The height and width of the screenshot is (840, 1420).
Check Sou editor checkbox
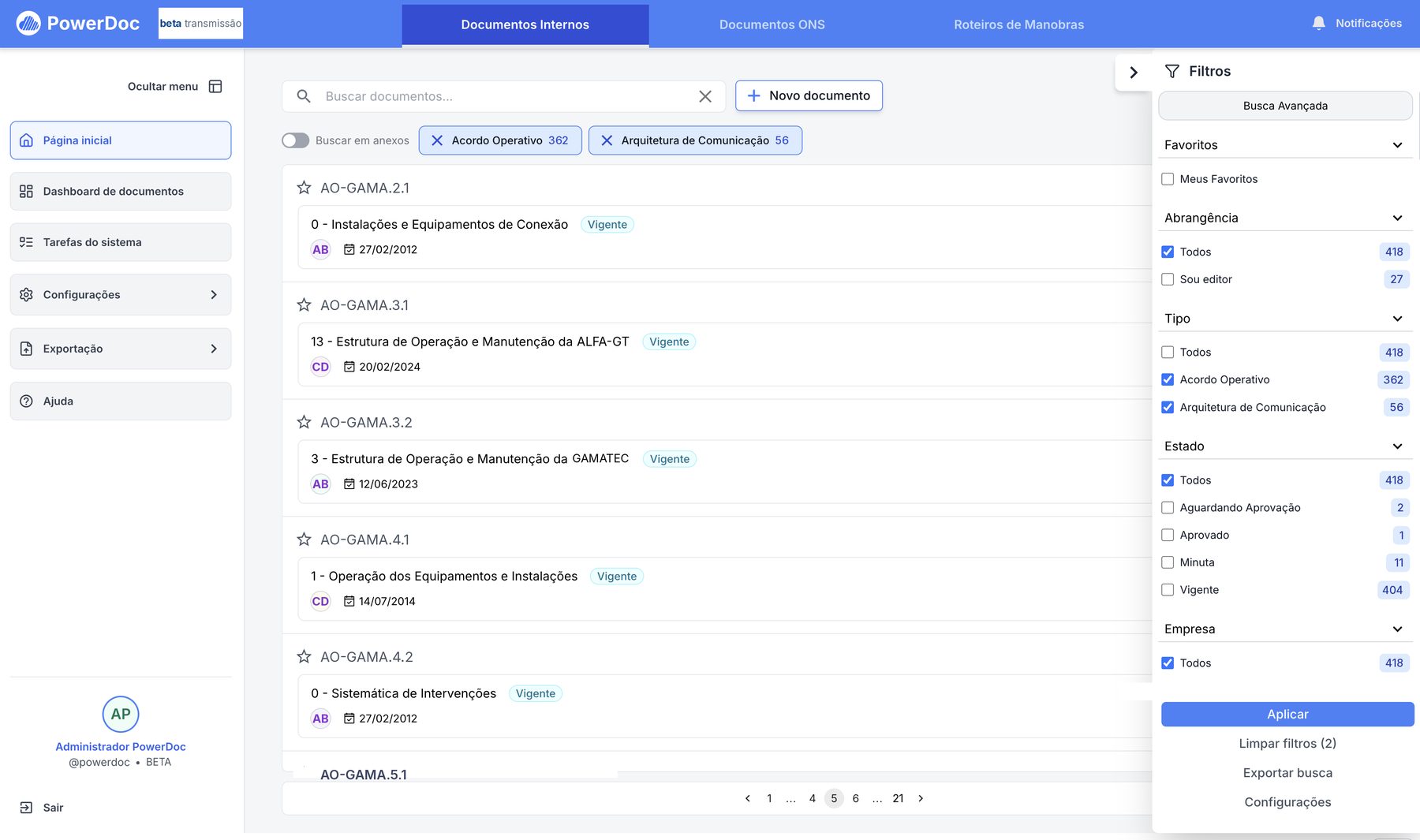(x=1168, y=279)
